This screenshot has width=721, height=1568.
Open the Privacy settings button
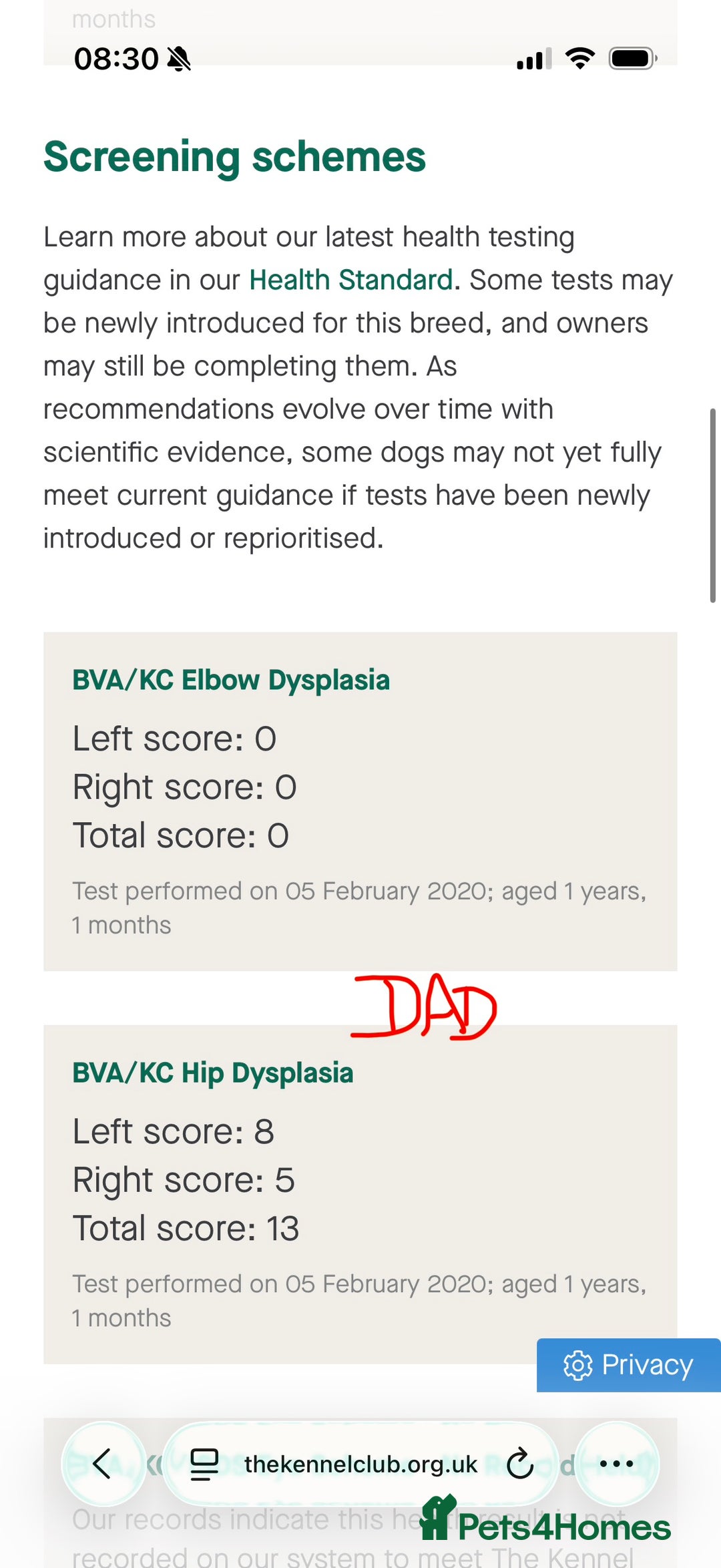[628, 1365]
